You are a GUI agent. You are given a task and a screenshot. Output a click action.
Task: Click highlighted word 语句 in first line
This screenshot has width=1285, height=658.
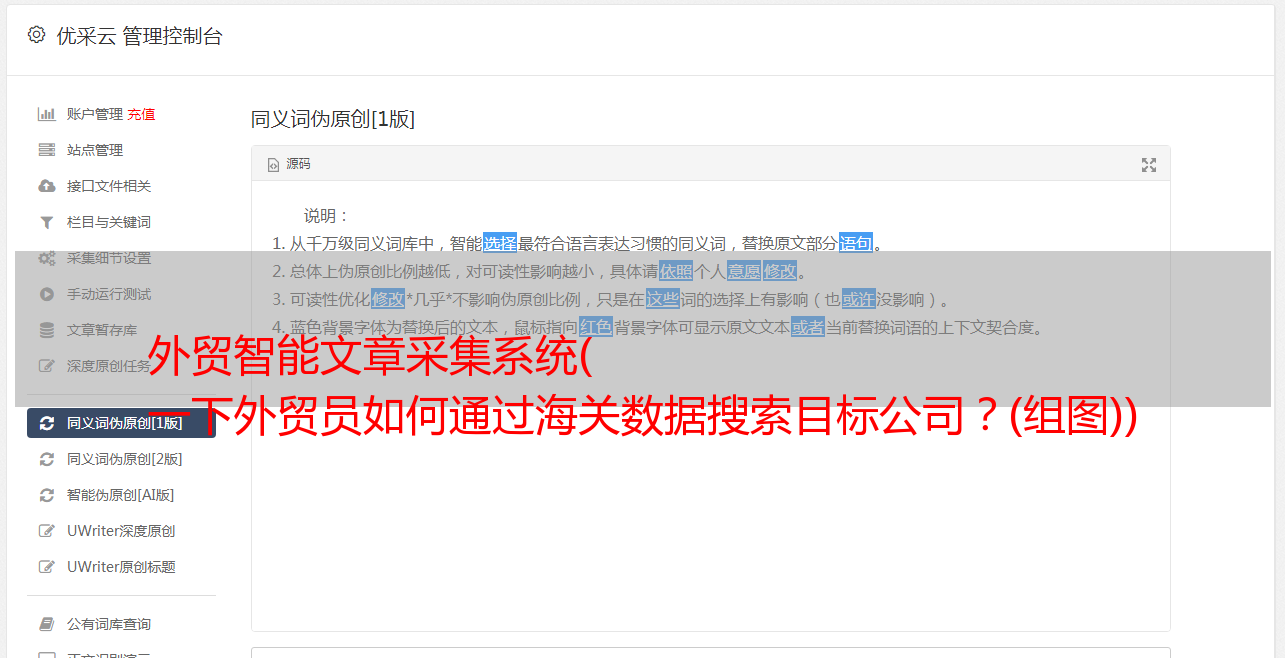tap(856, 243)
